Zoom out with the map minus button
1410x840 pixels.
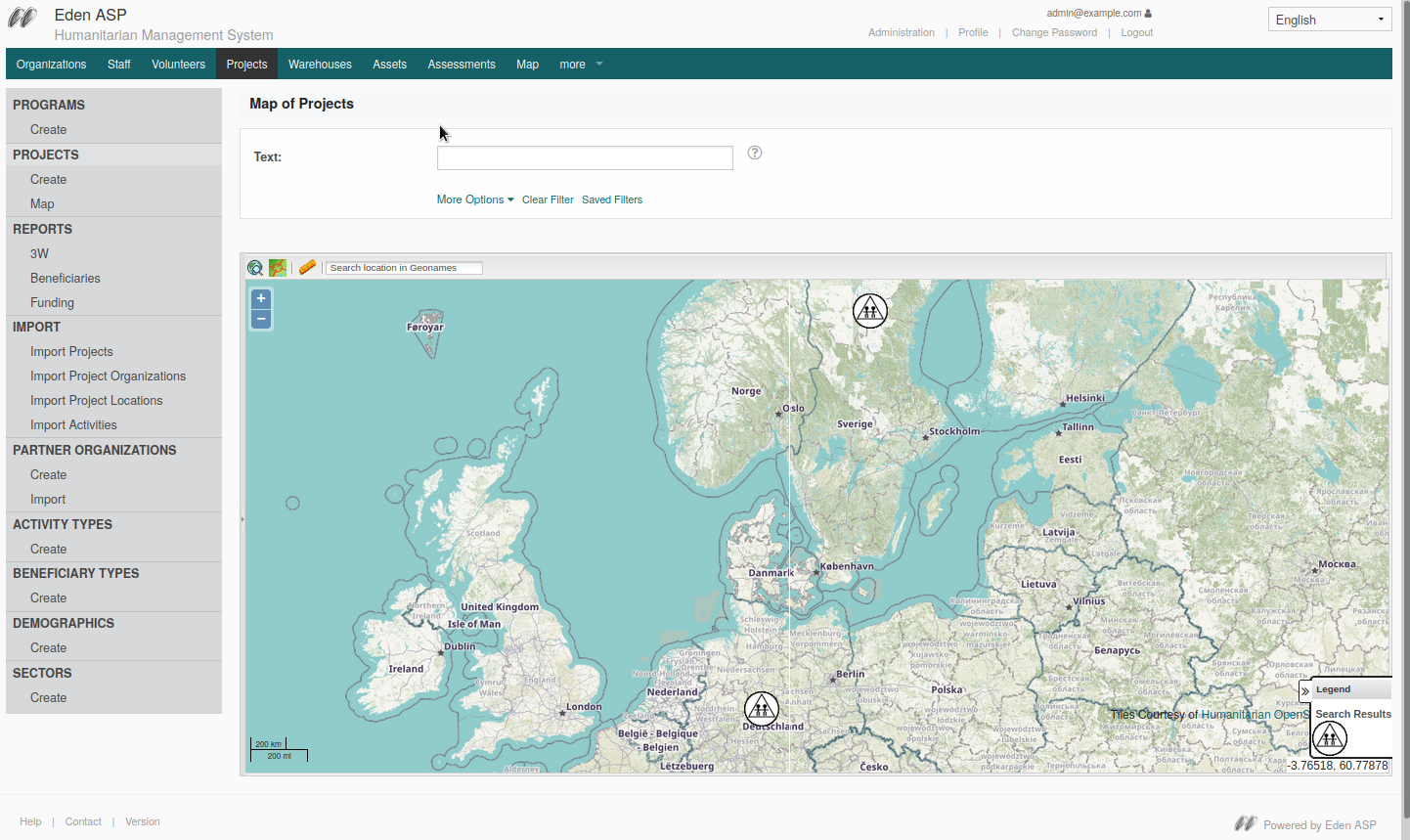pyautogui.click(x=261, y=319)
